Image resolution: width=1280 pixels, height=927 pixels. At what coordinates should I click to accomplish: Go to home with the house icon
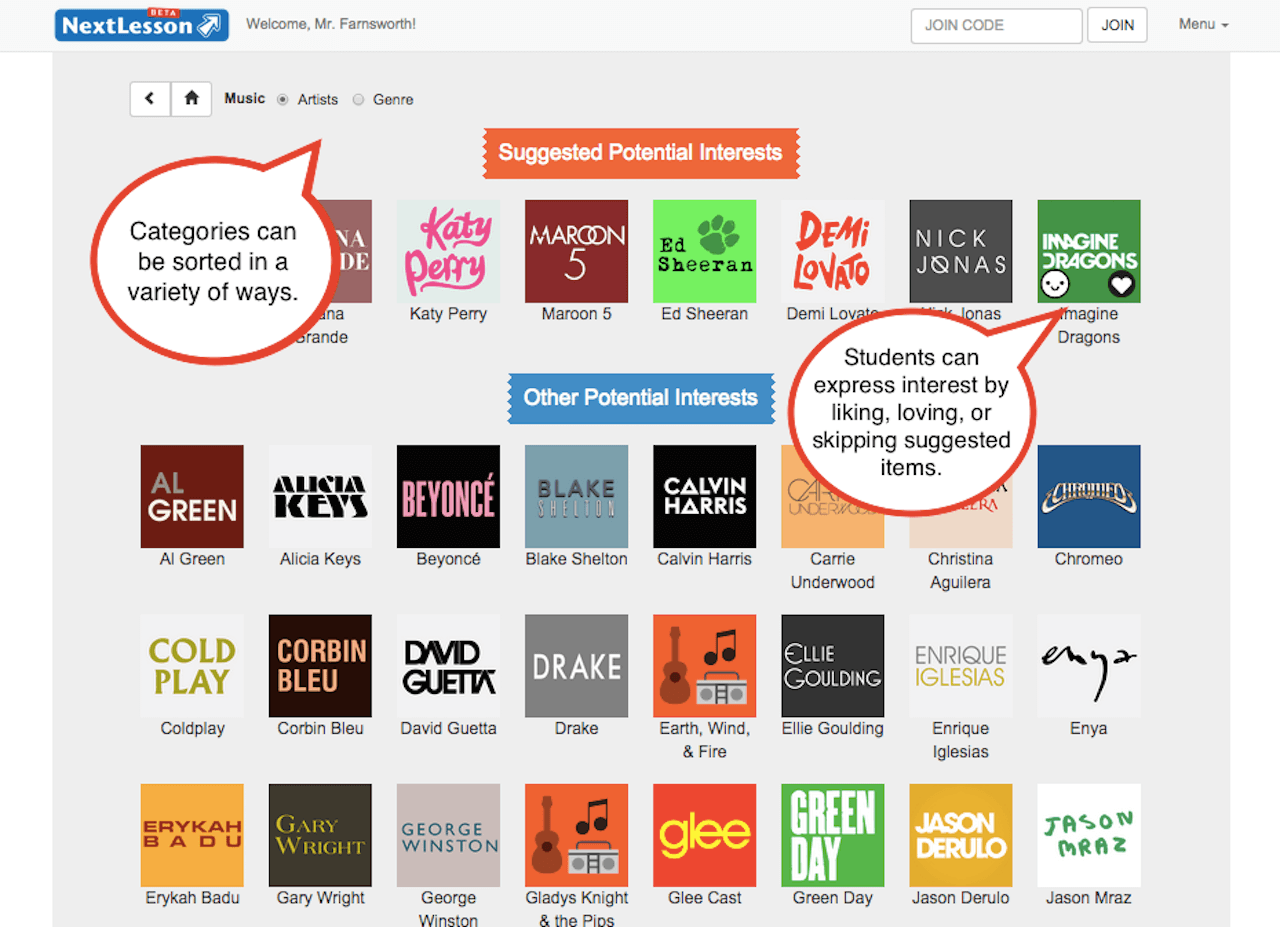(191, 99)
